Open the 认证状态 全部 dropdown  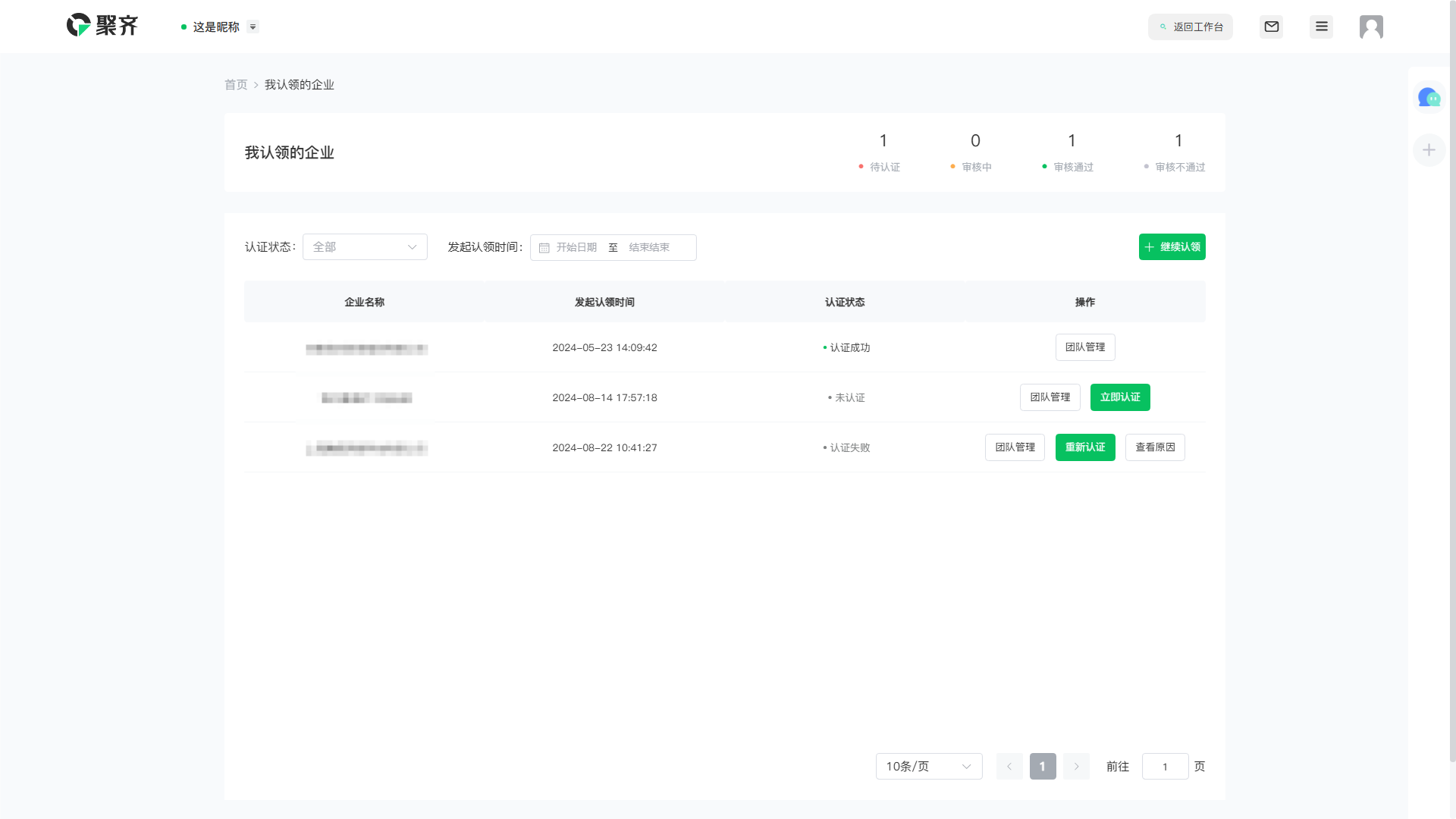pos(365,247)
